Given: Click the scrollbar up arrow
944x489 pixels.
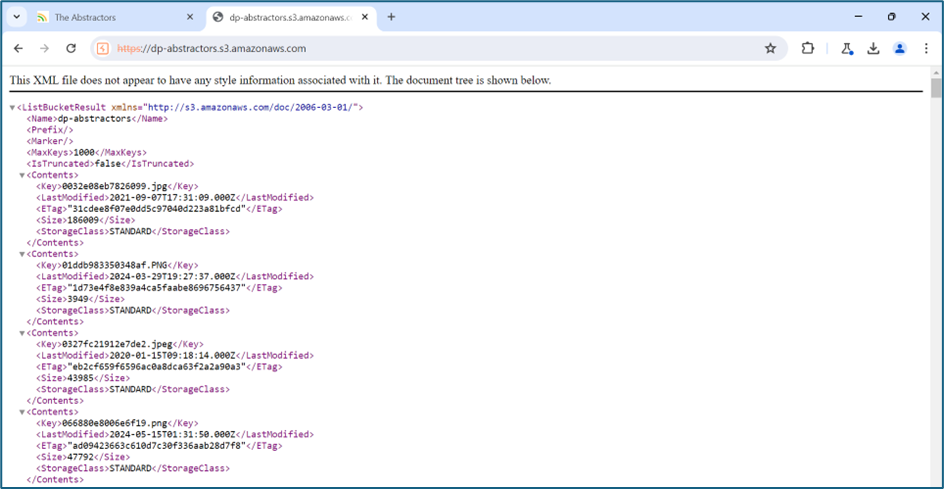Looking at the screenshot, I should point(936,72).
